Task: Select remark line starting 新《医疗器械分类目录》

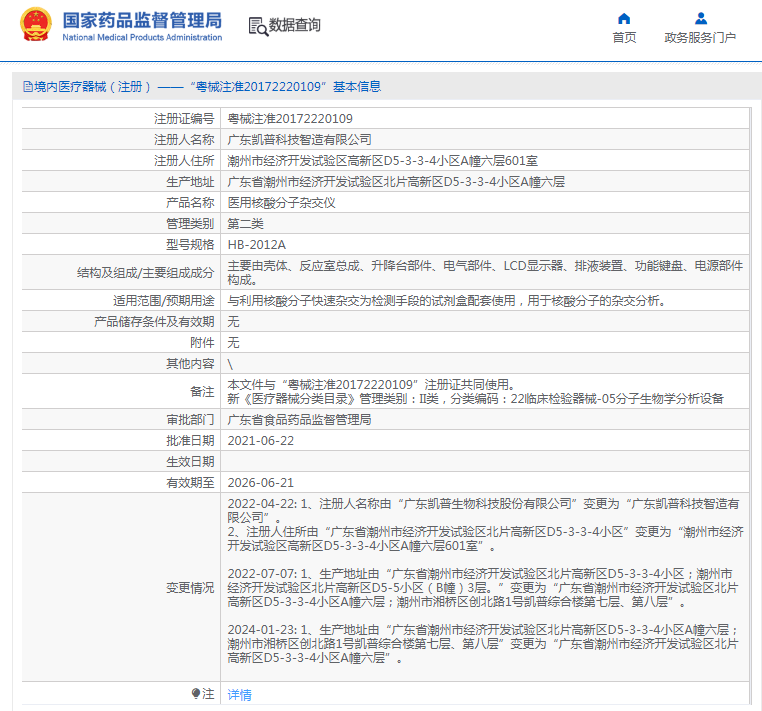Action: point(476,399)
